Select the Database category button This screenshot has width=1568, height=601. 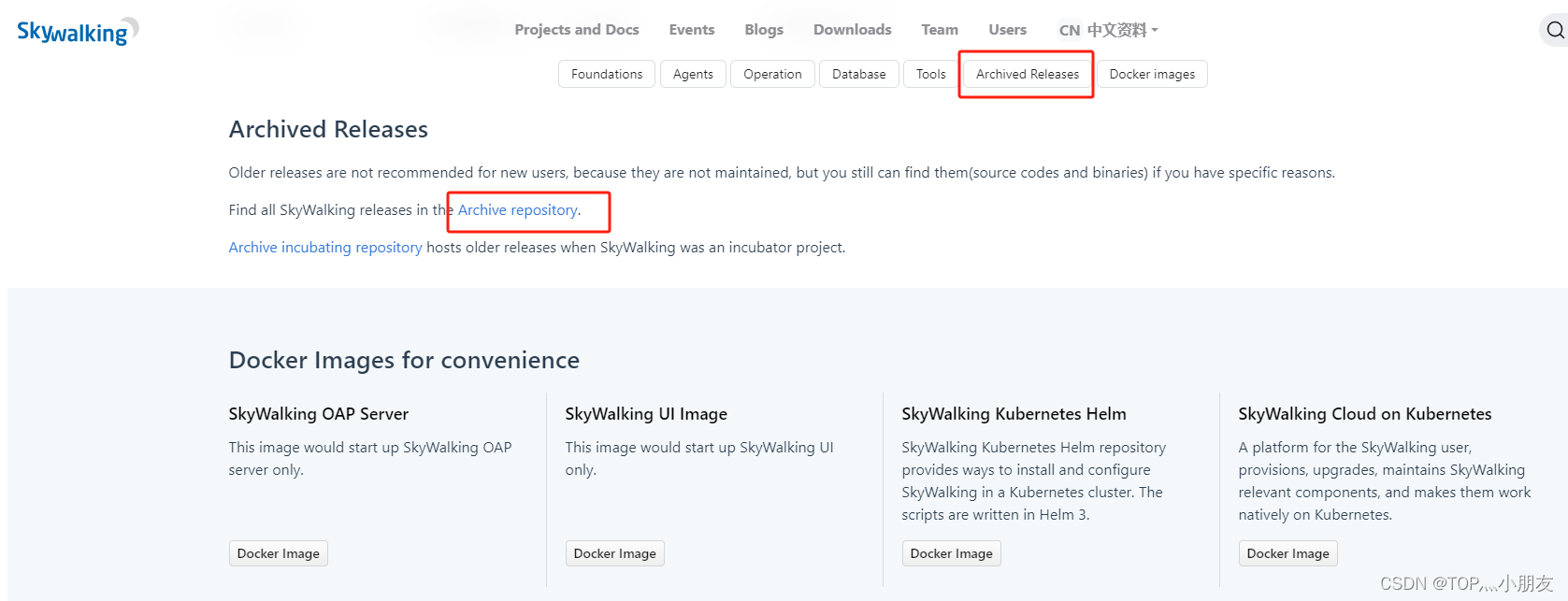pyautogui.click(x=859, y=74)
